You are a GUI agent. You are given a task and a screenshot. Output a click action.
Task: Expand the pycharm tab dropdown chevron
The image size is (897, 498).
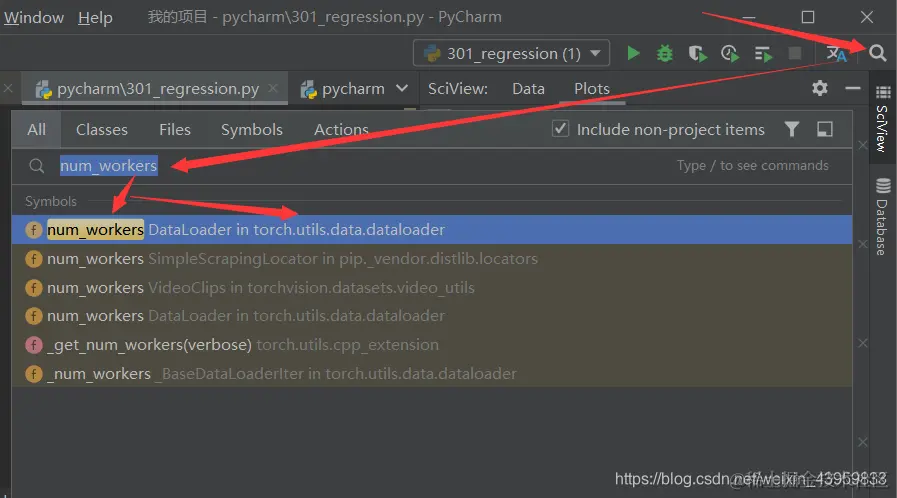(402, 89)
